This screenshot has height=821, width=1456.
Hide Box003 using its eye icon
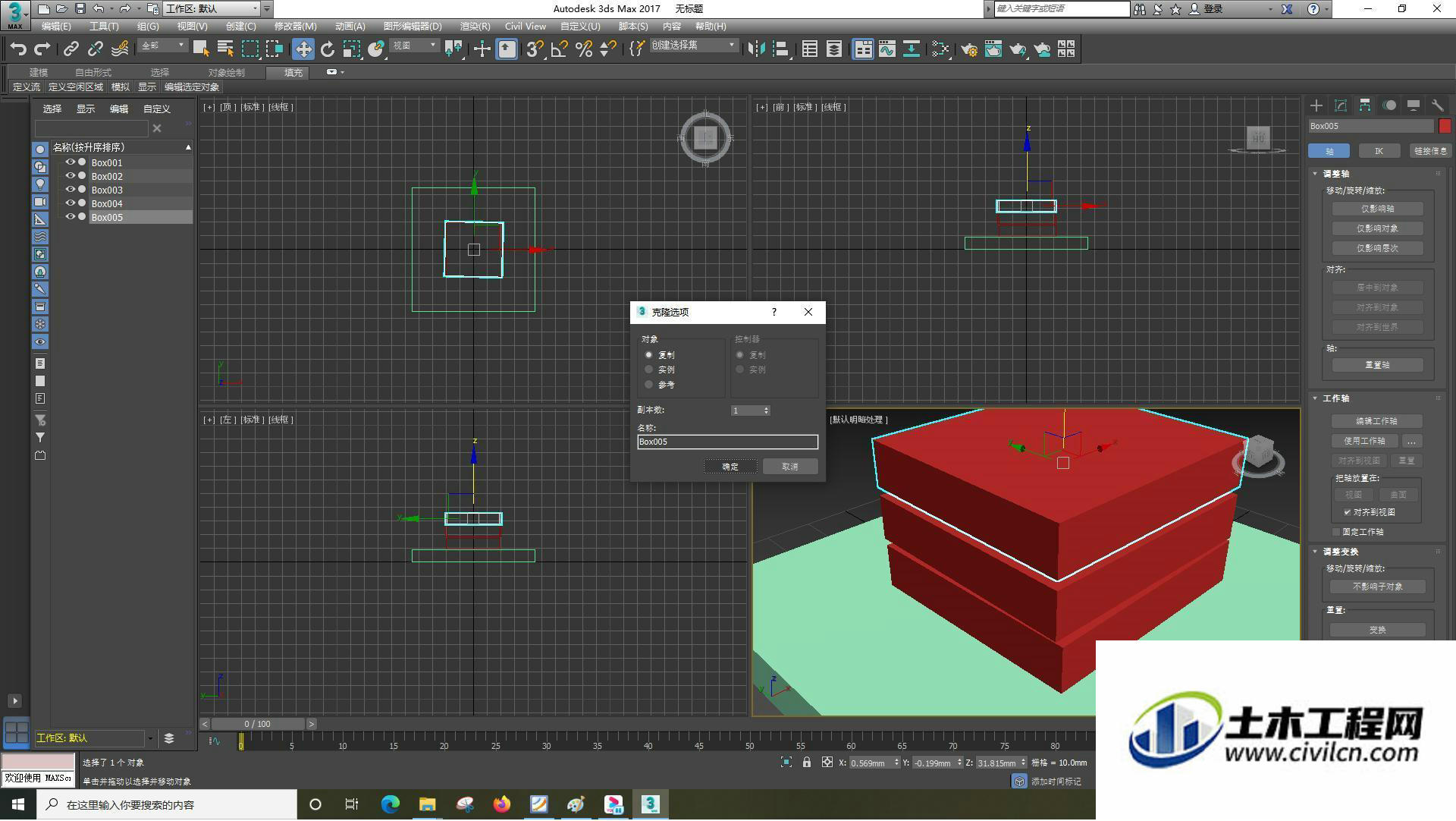tap(70, 190)
